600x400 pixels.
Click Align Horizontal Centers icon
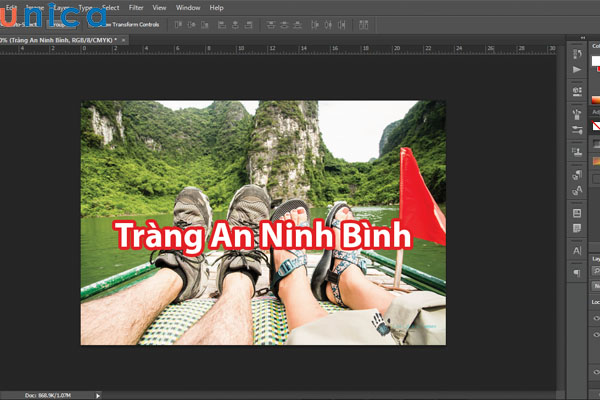(x=235, y=25)
